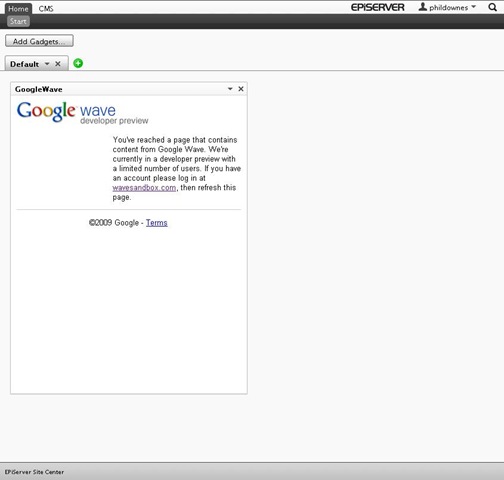Close the GoogleWave gadget
The width and height of the screenshot is (504, 480).
(241, 89)
